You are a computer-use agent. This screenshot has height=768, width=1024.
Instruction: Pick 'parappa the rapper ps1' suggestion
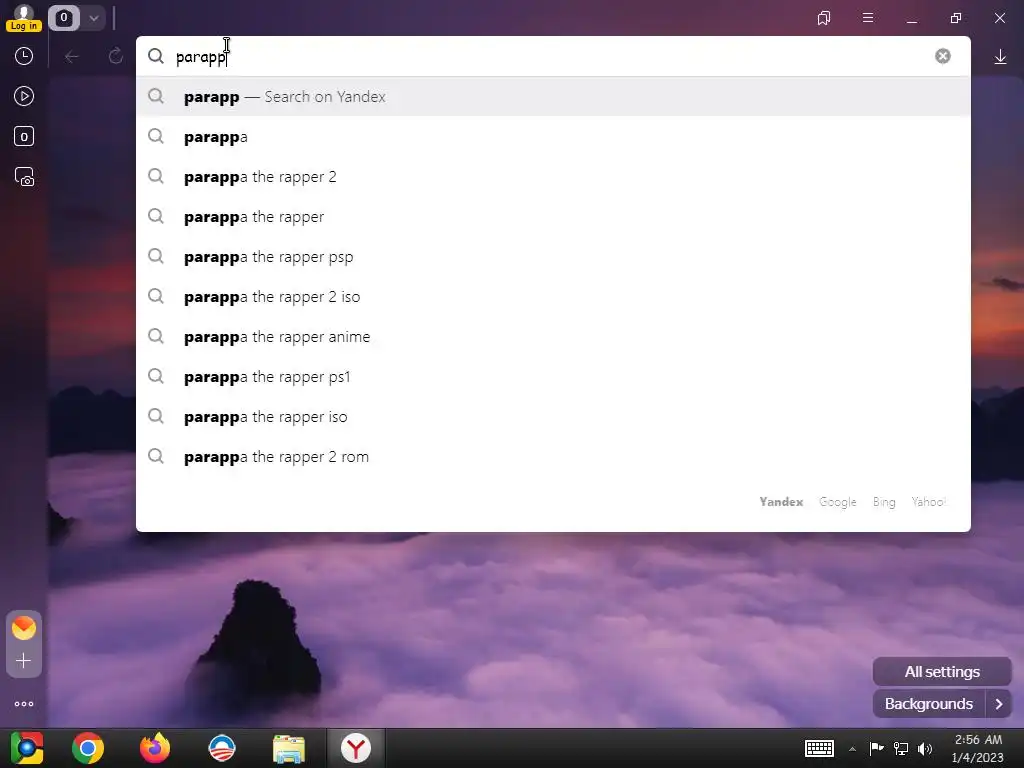pos(553,377)
